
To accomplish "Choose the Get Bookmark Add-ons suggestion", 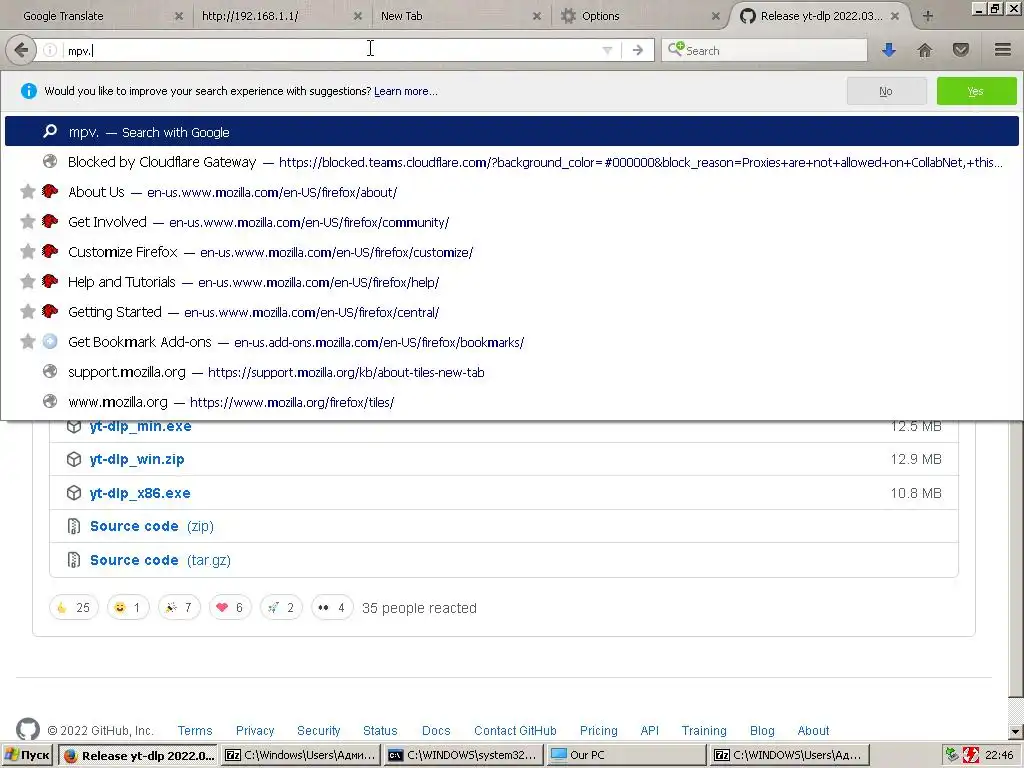I will pyautogui.click(x=511, y=342).
